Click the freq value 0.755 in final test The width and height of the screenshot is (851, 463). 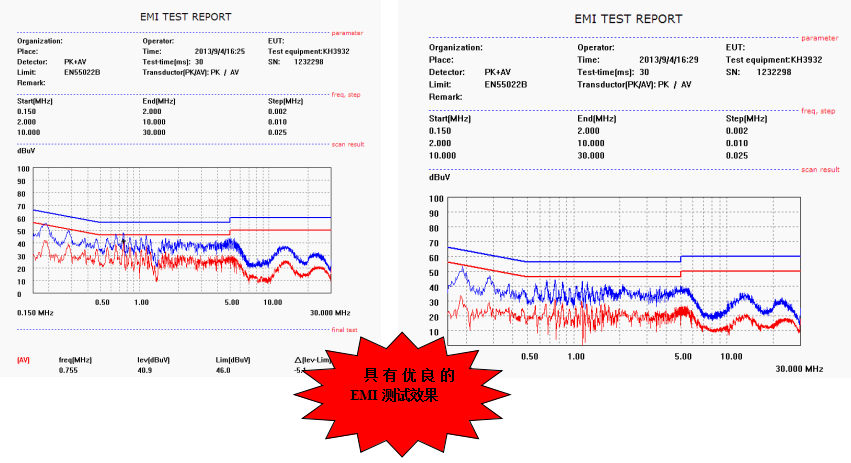68,370
